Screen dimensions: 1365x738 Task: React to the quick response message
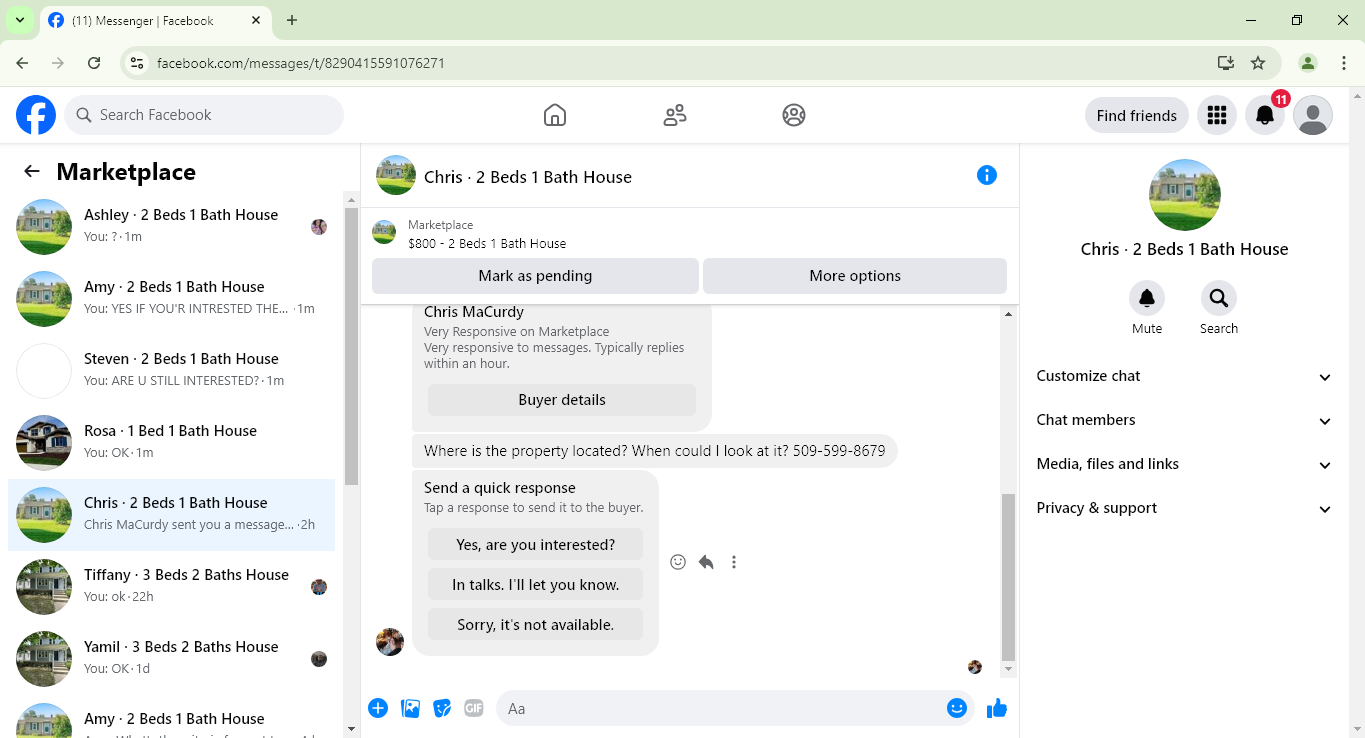point(678,562)
